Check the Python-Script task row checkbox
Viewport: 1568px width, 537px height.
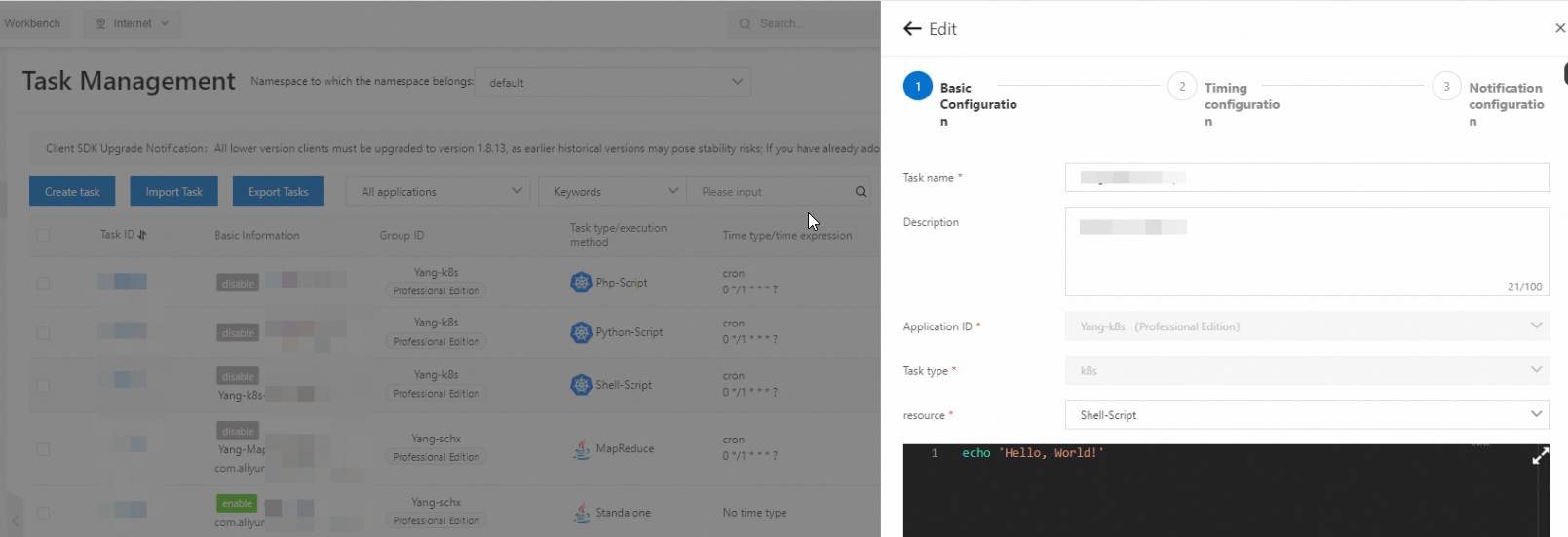[x=43, y=333]
